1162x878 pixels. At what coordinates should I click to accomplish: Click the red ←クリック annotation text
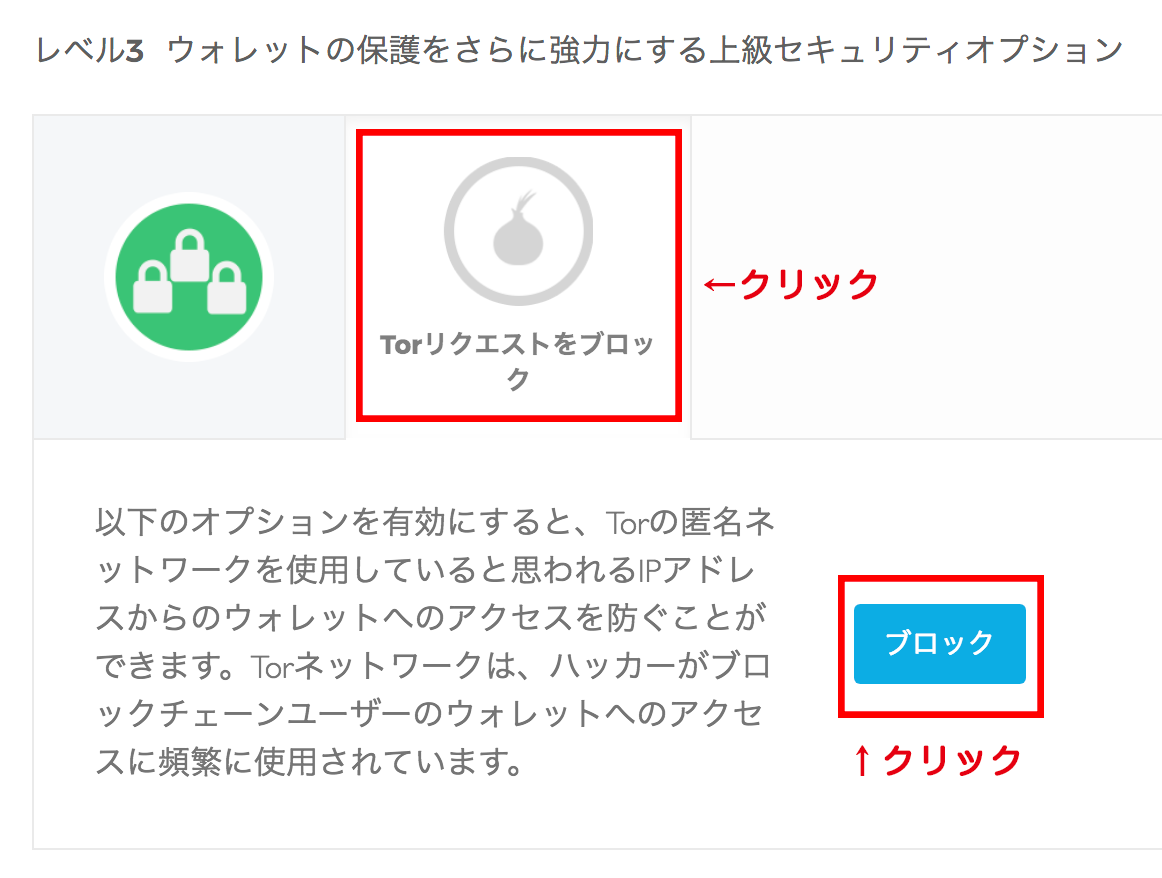click(791, 285)
